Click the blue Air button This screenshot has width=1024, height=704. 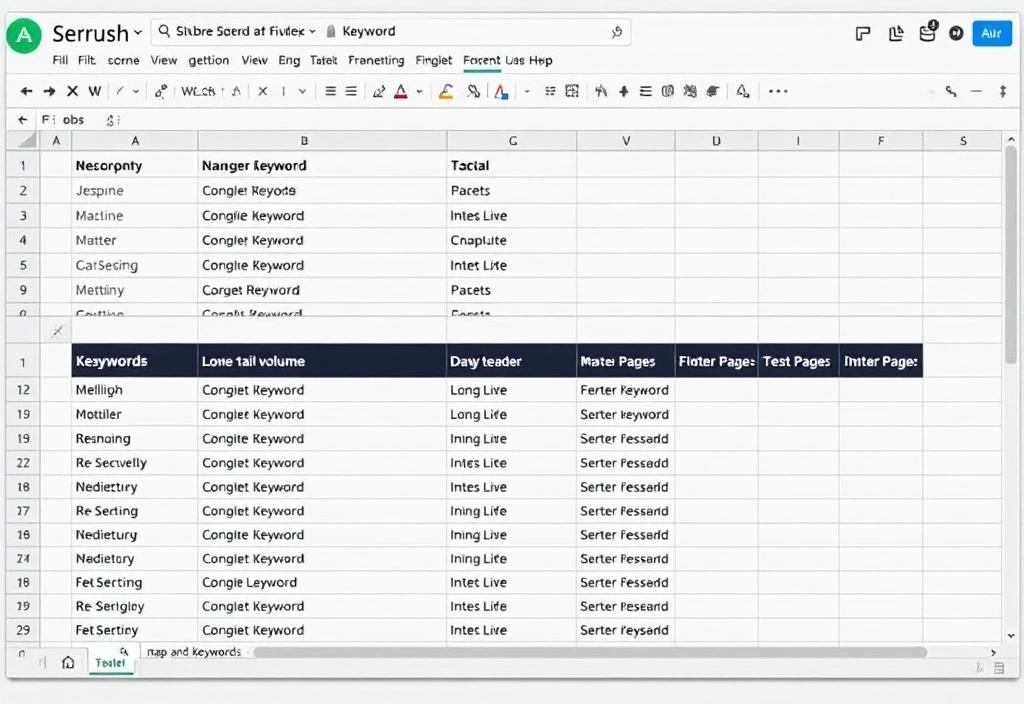991,33
